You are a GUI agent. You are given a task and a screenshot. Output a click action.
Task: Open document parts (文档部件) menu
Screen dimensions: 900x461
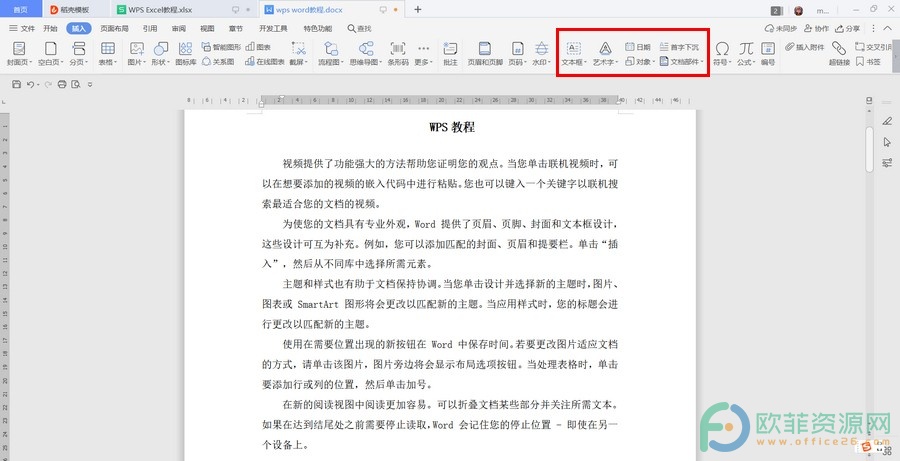click(682, 61)
